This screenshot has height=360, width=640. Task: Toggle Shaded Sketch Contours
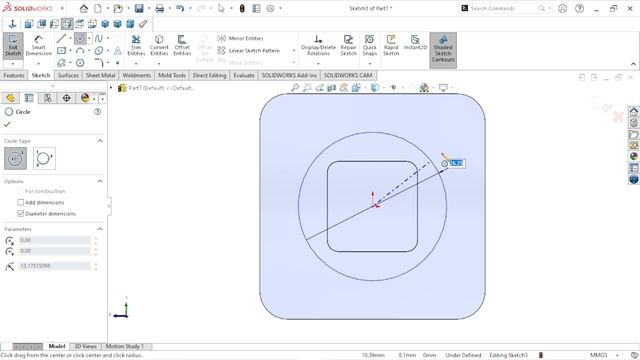click(443, 49)
